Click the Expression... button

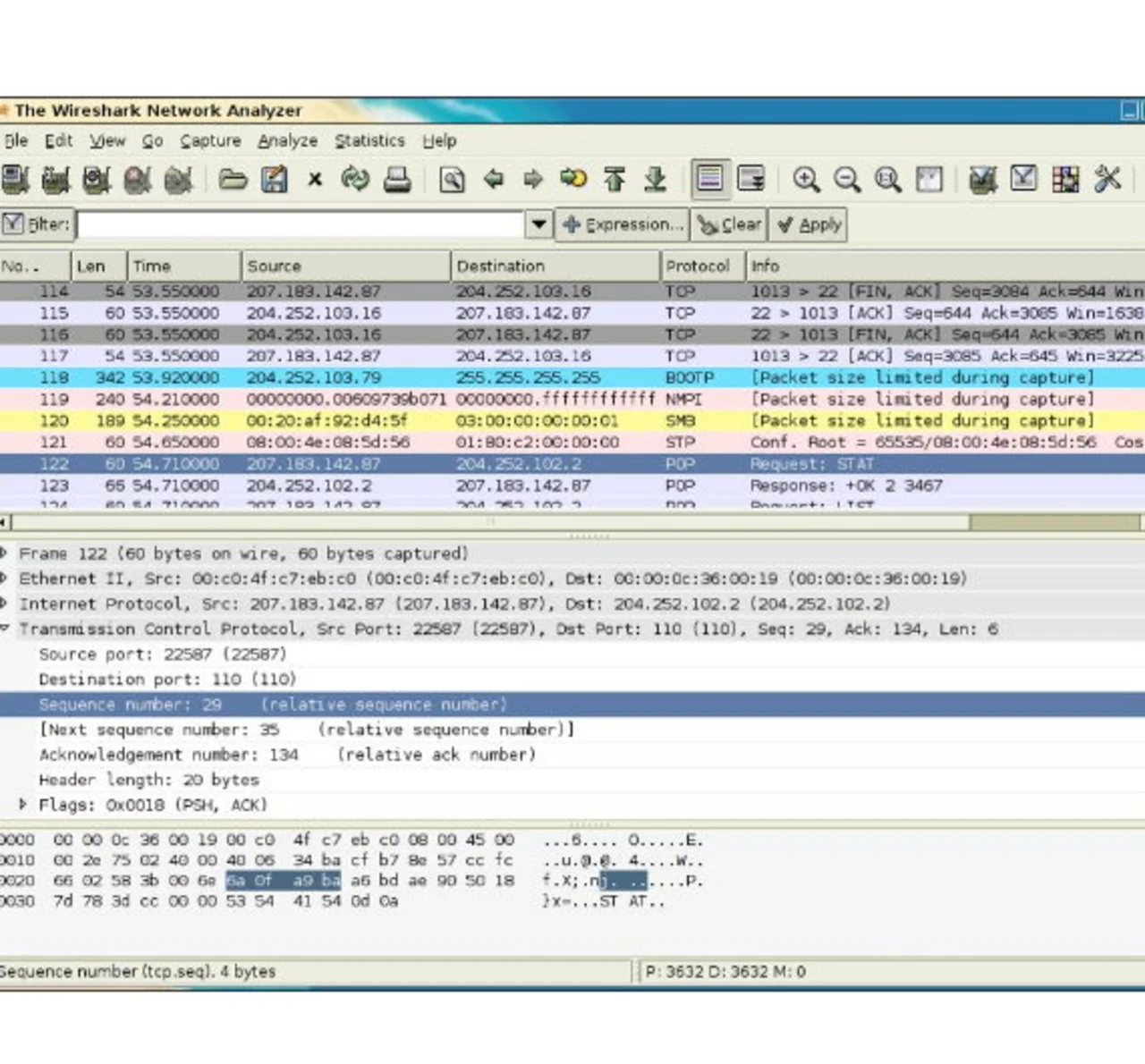[623, 224]
